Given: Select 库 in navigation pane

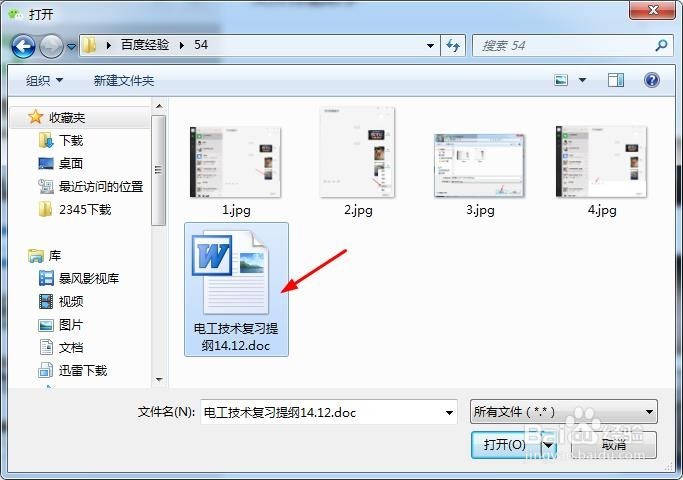Looking at the screenshot, I should (55, 256).
